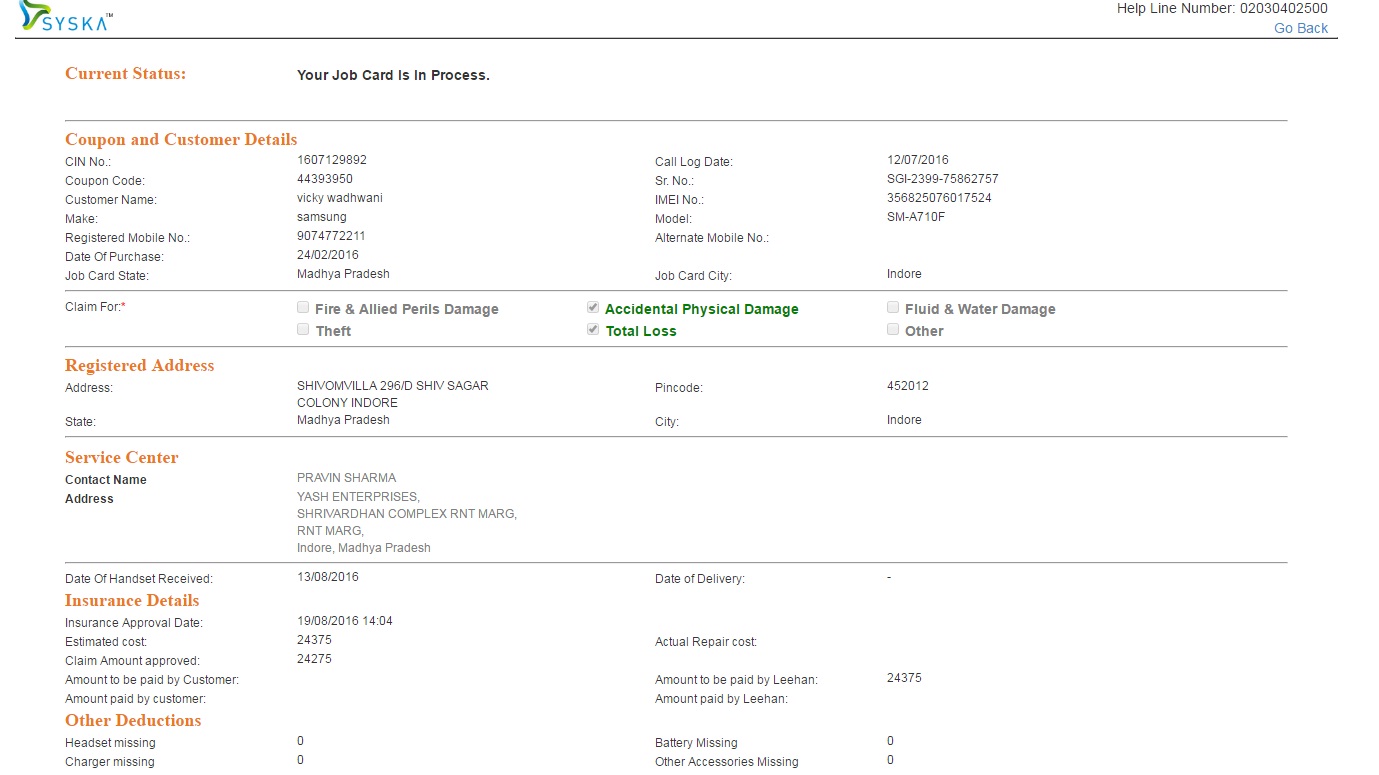Click the Your Job Card status message
Viewport: 1379px width, 775px height.
tap(393, 75)
